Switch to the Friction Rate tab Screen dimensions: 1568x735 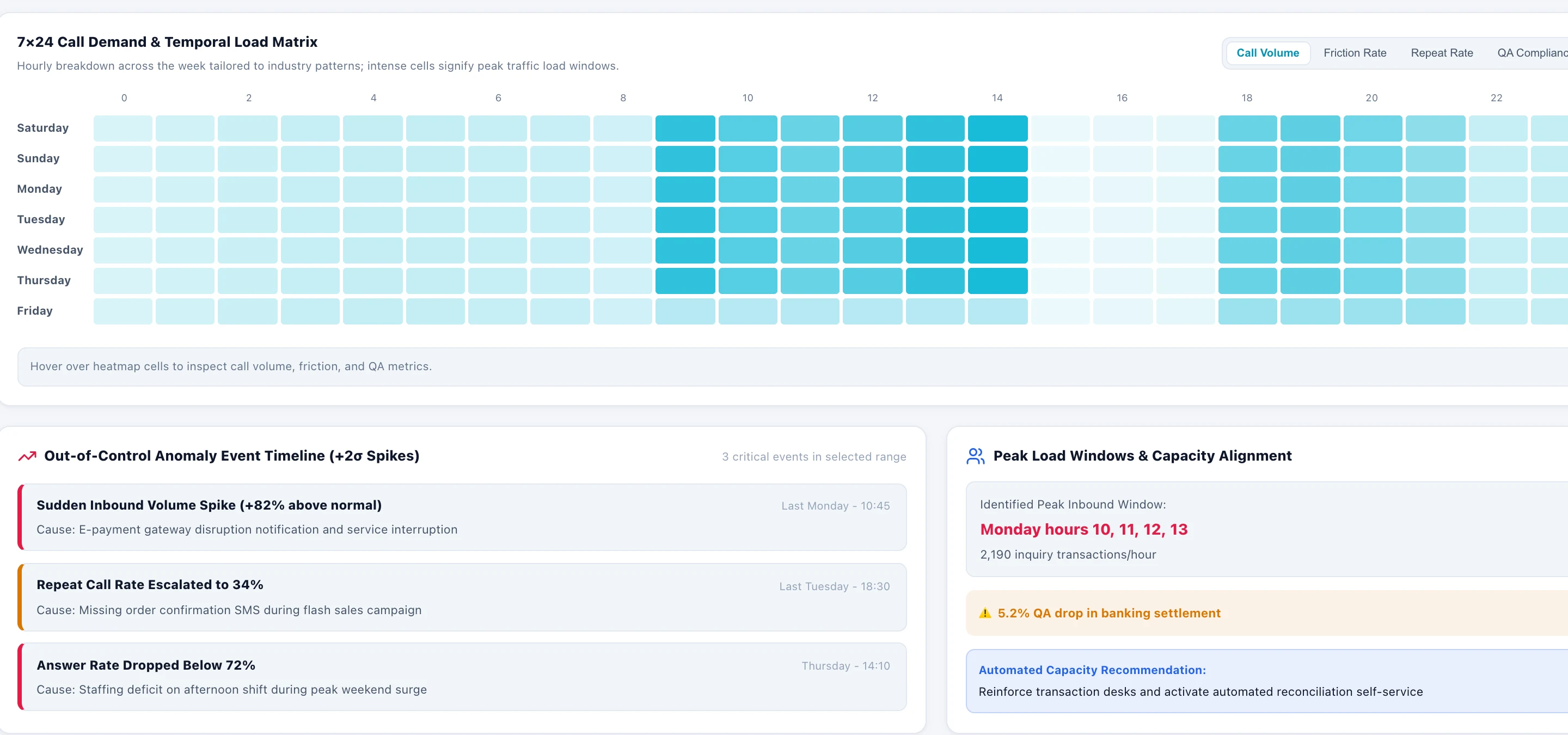[x=1355, y=53]
